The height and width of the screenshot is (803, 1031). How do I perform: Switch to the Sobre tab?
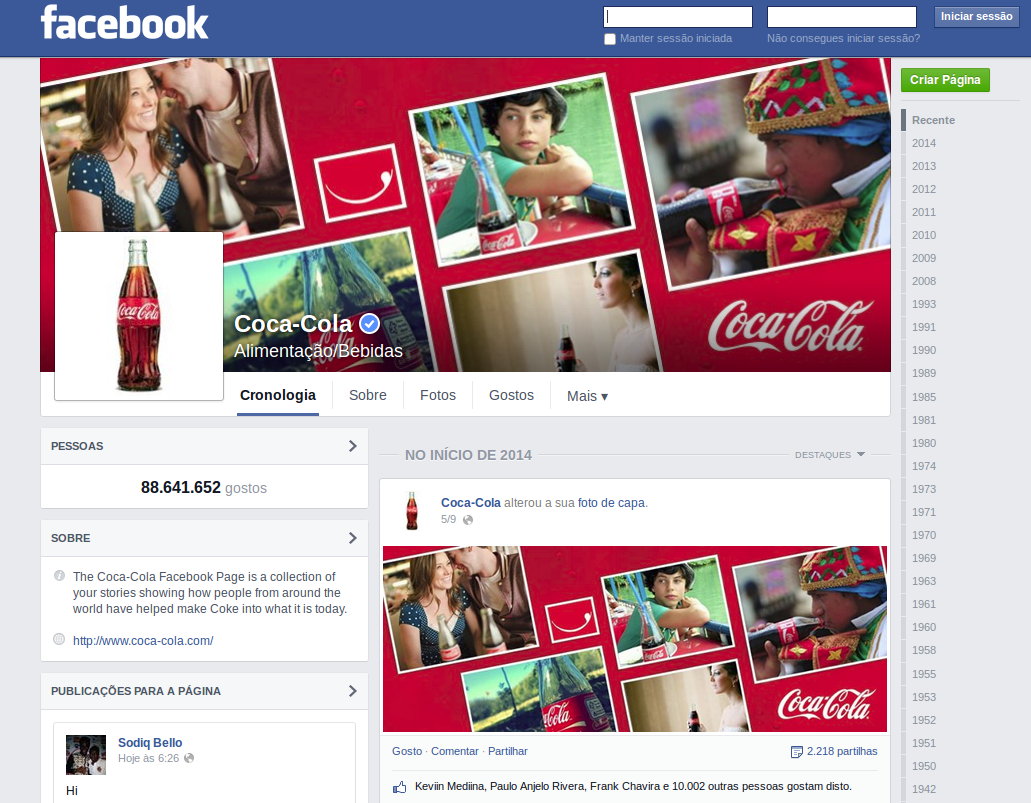(368, 395)
